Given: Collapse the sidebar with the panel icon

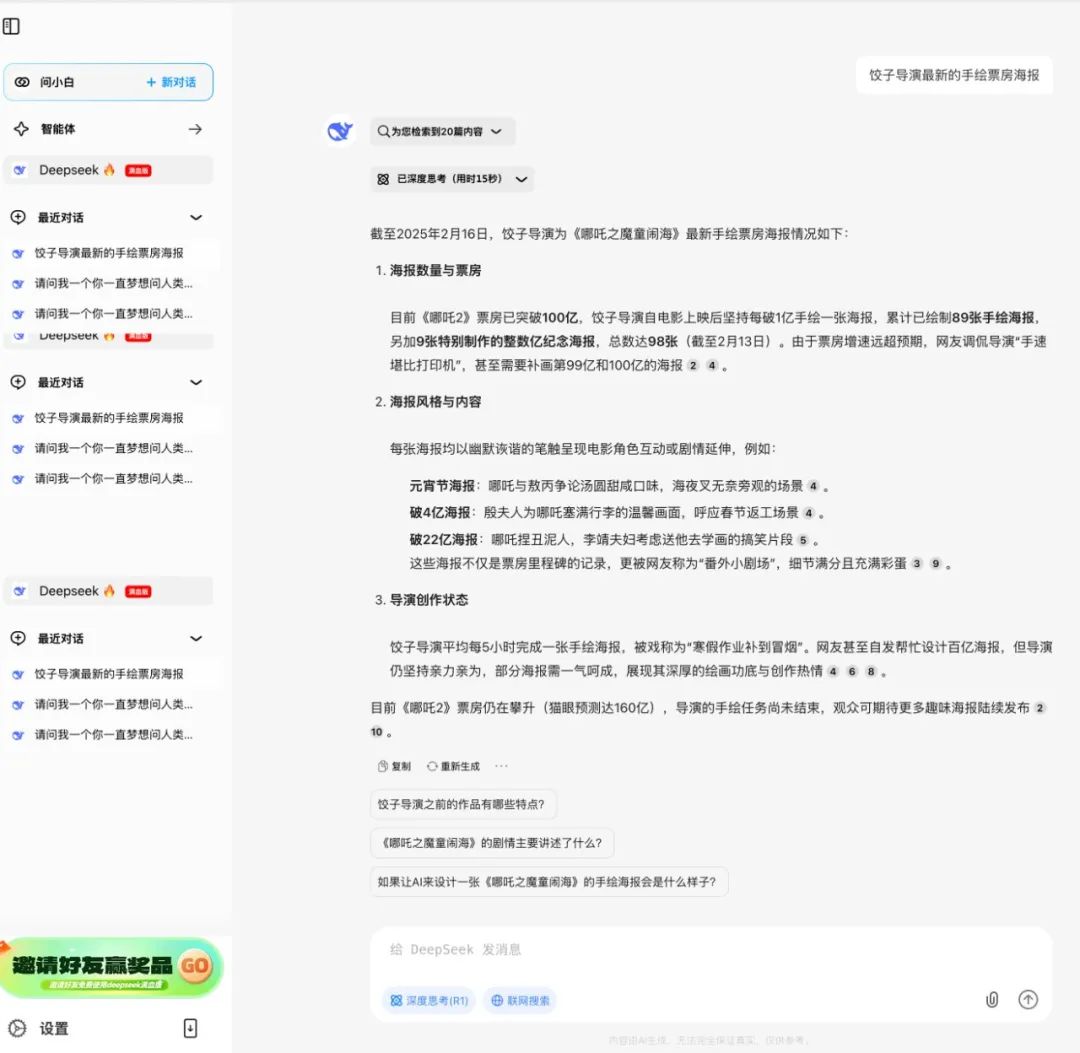Looking at the screenshot, I should click(11, 26).
